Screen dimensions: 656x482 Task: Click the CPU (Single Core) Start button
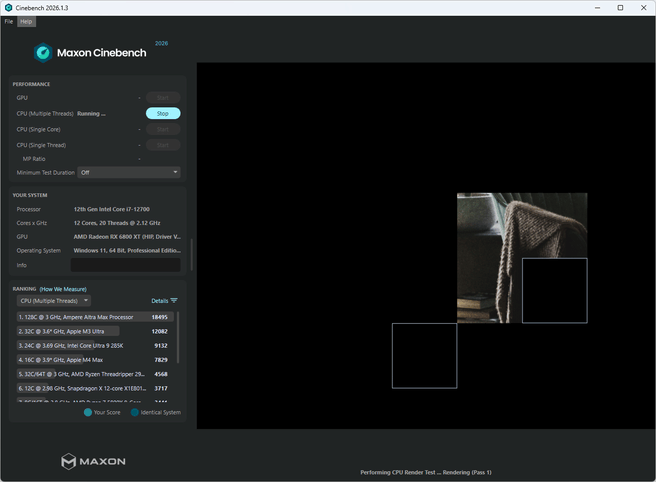pos(163,129)
